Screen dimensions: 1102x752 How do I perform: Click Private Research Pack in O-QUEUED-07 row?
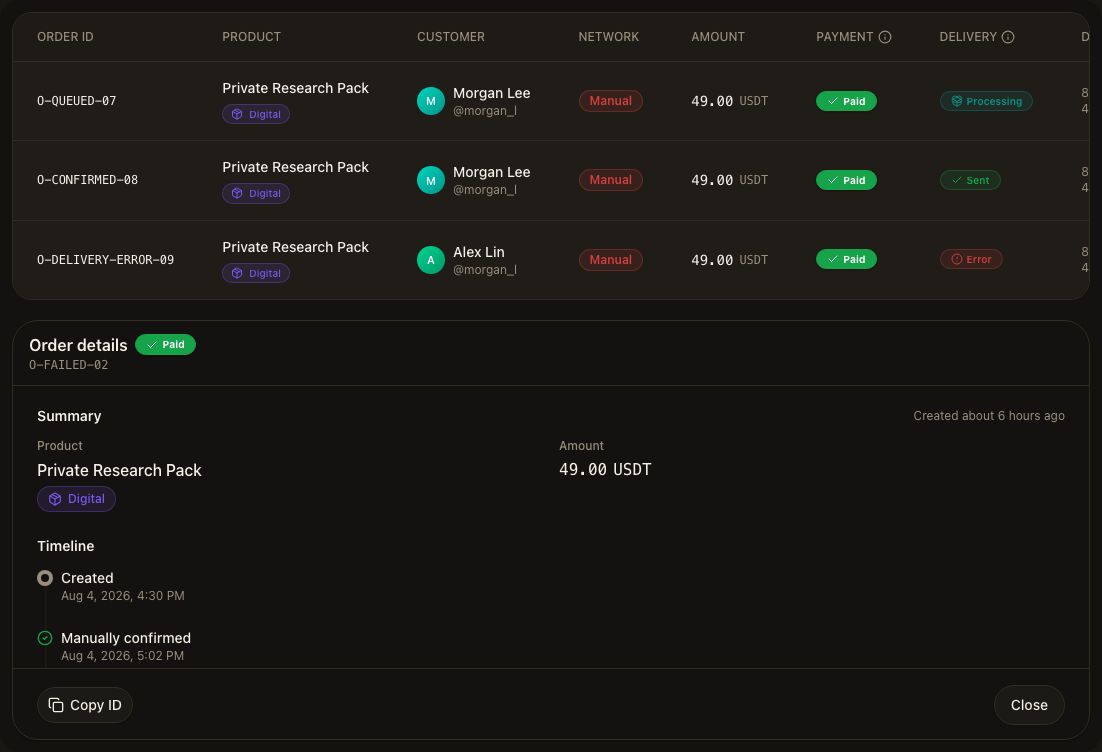(x=295, y=88)
